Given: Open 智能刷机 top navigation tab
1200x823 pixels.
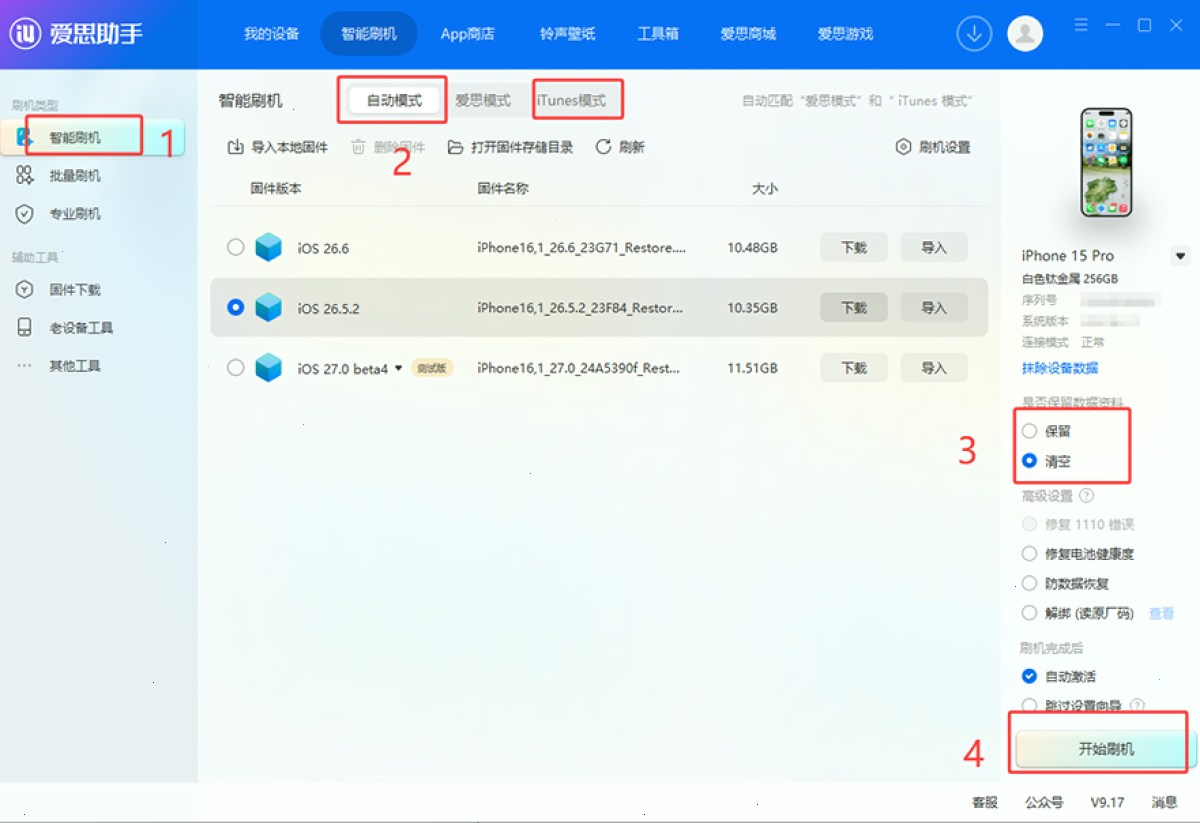Looking at the screenshot, I should click(x=368, y=34).
